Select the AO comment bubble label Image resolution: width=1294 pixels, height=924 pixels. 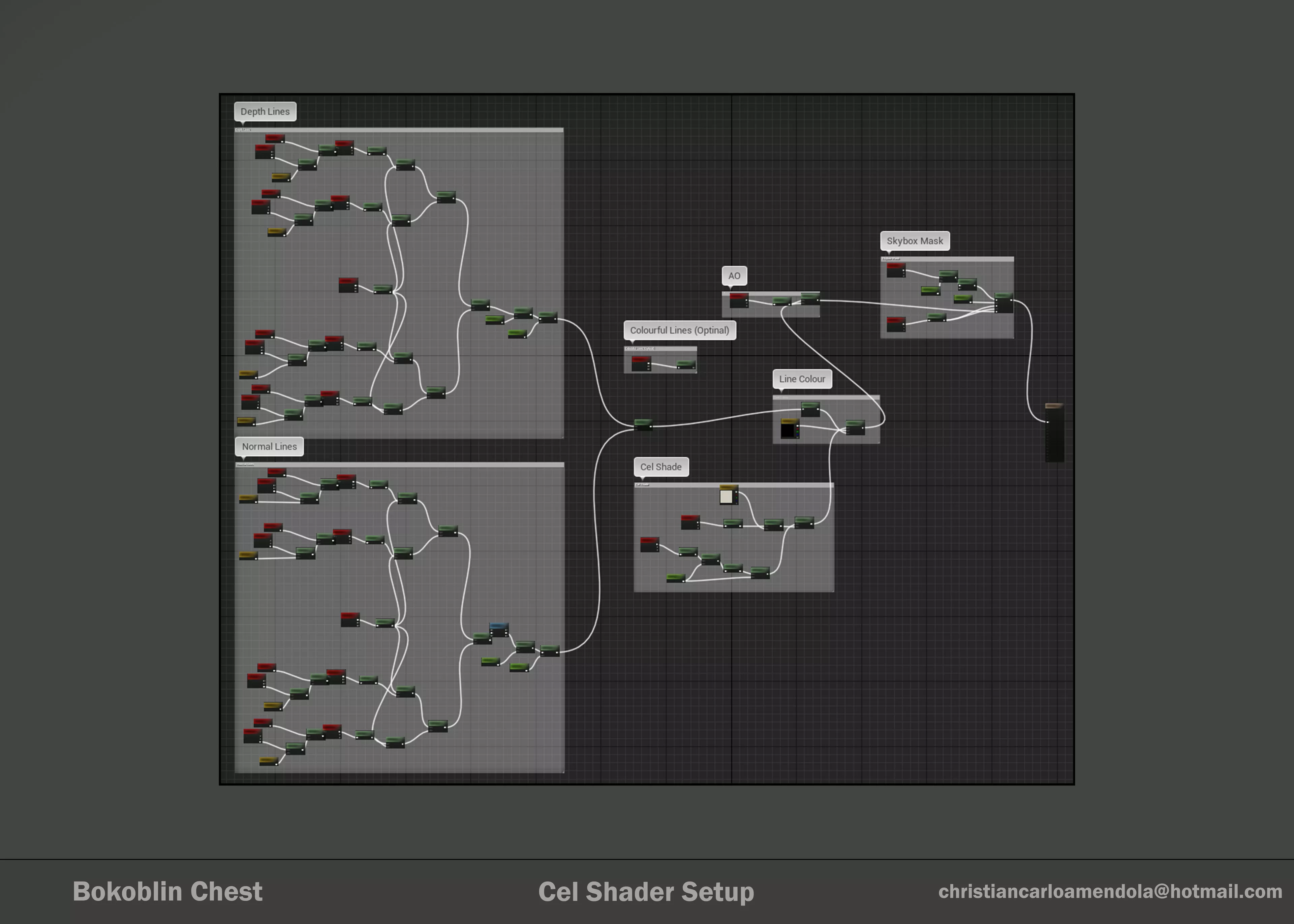(734, 276)
